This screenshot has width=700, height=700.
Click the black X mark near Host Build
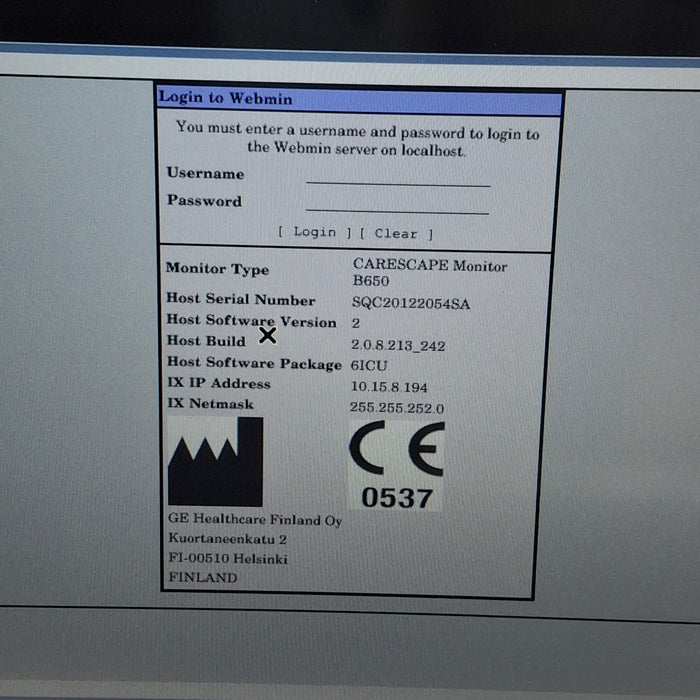267,336
